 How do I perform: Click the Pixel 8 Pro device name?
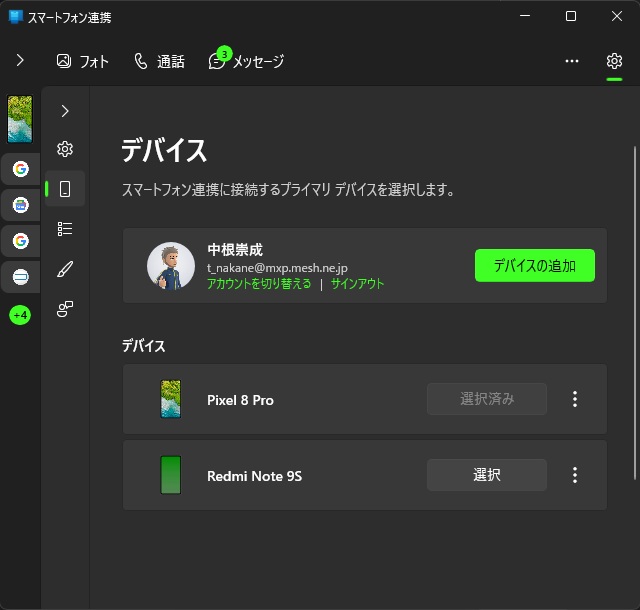pos(240,400)
